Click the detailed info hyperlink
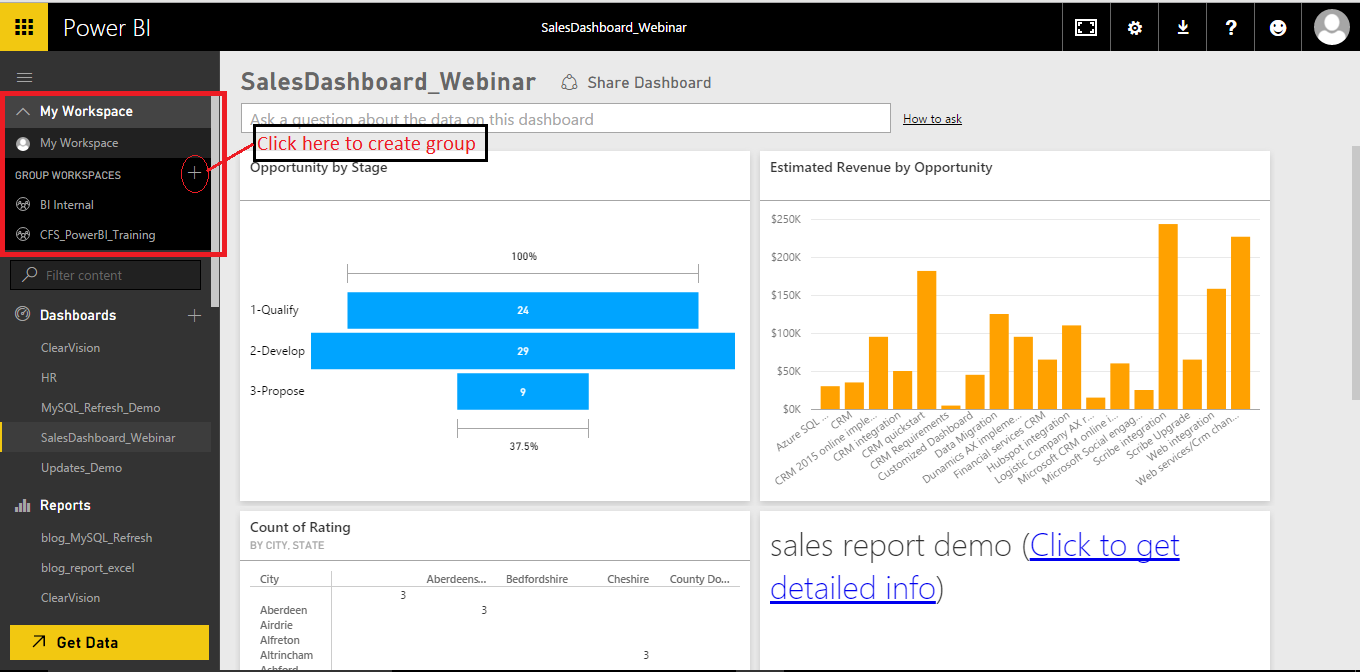1360x672 pixels. [975, 566]
